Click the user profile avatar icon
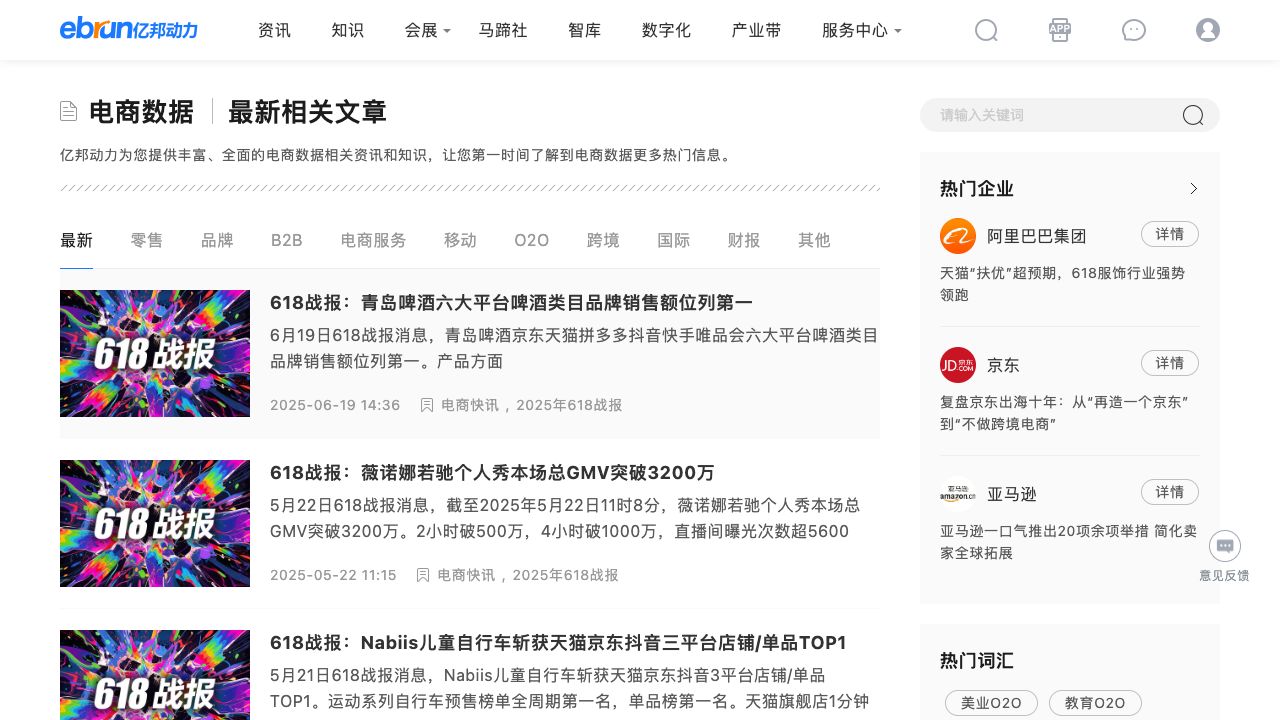Viewport: 1280px width, 720px height. pos(1208,30)
